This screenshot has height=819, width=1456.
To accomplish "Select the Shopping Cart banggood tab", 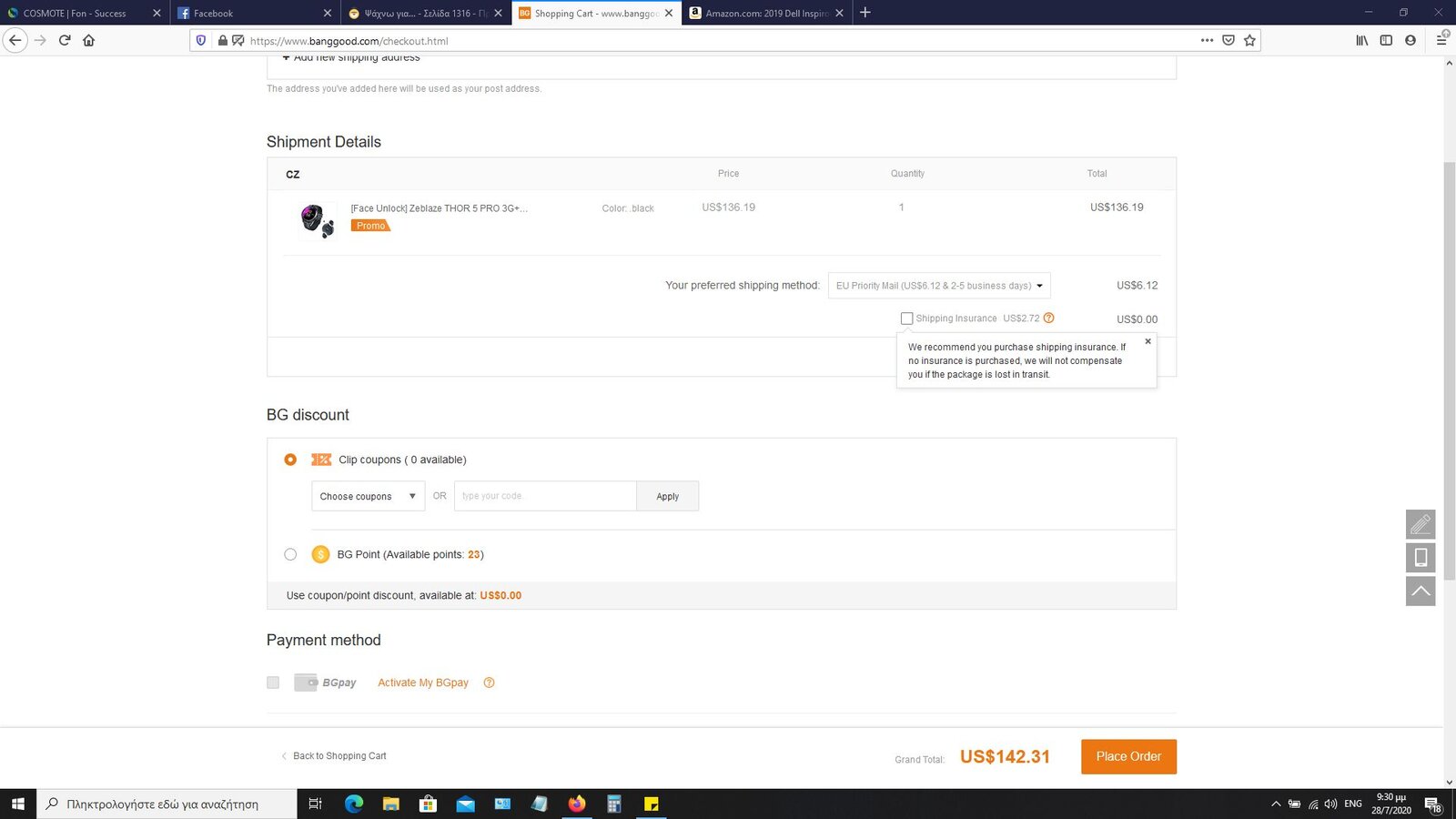I will 595,13.
